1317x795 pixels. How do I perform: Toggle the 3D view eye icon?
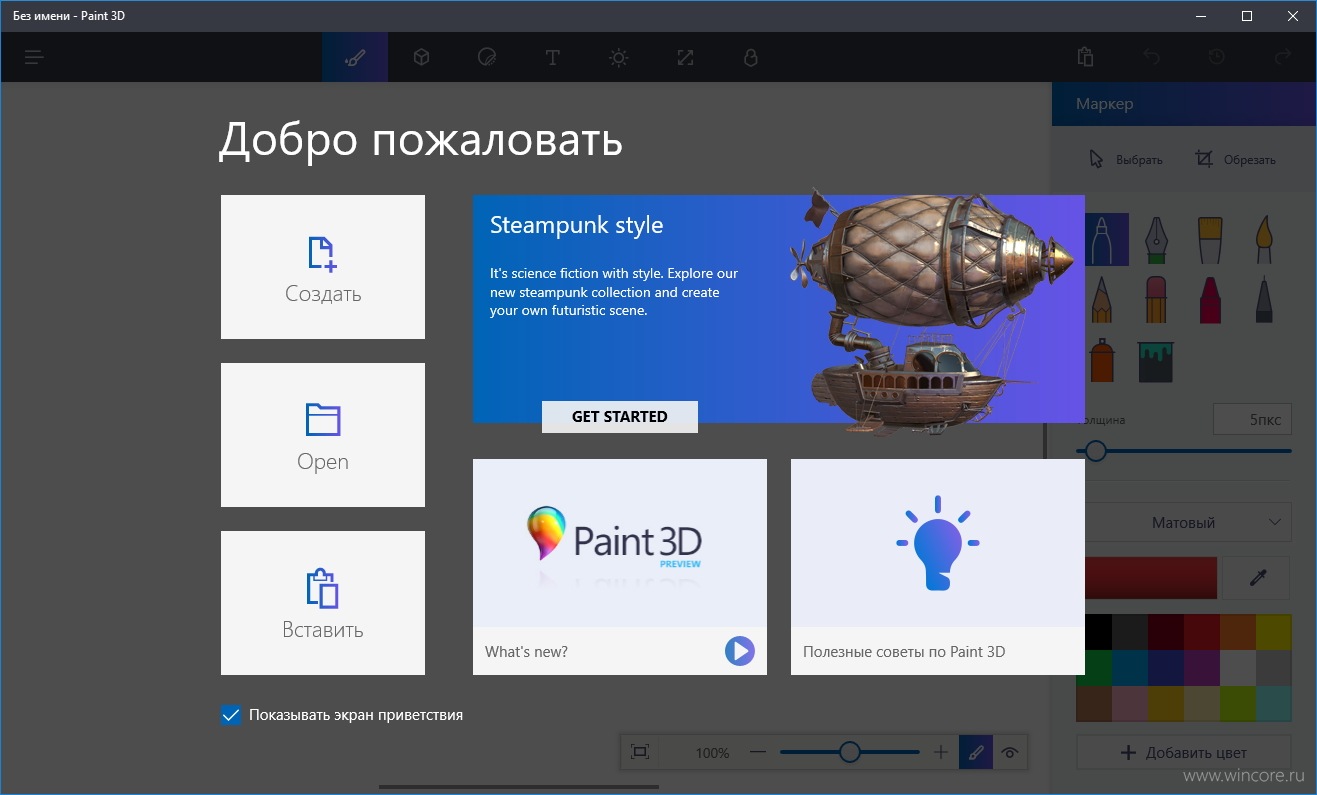pos(1010,752)
